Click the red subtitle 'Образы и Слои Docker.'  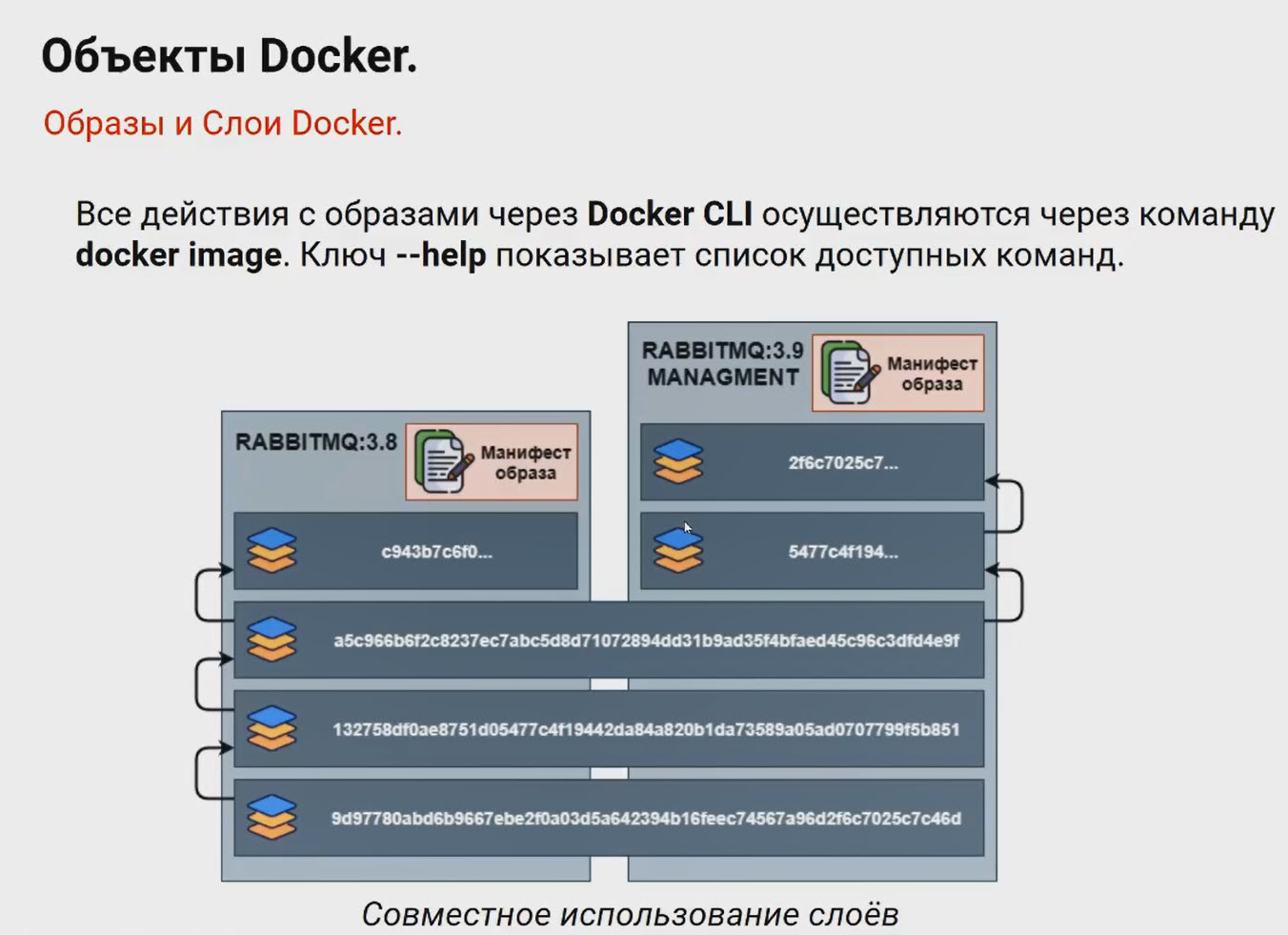point(223,123)
